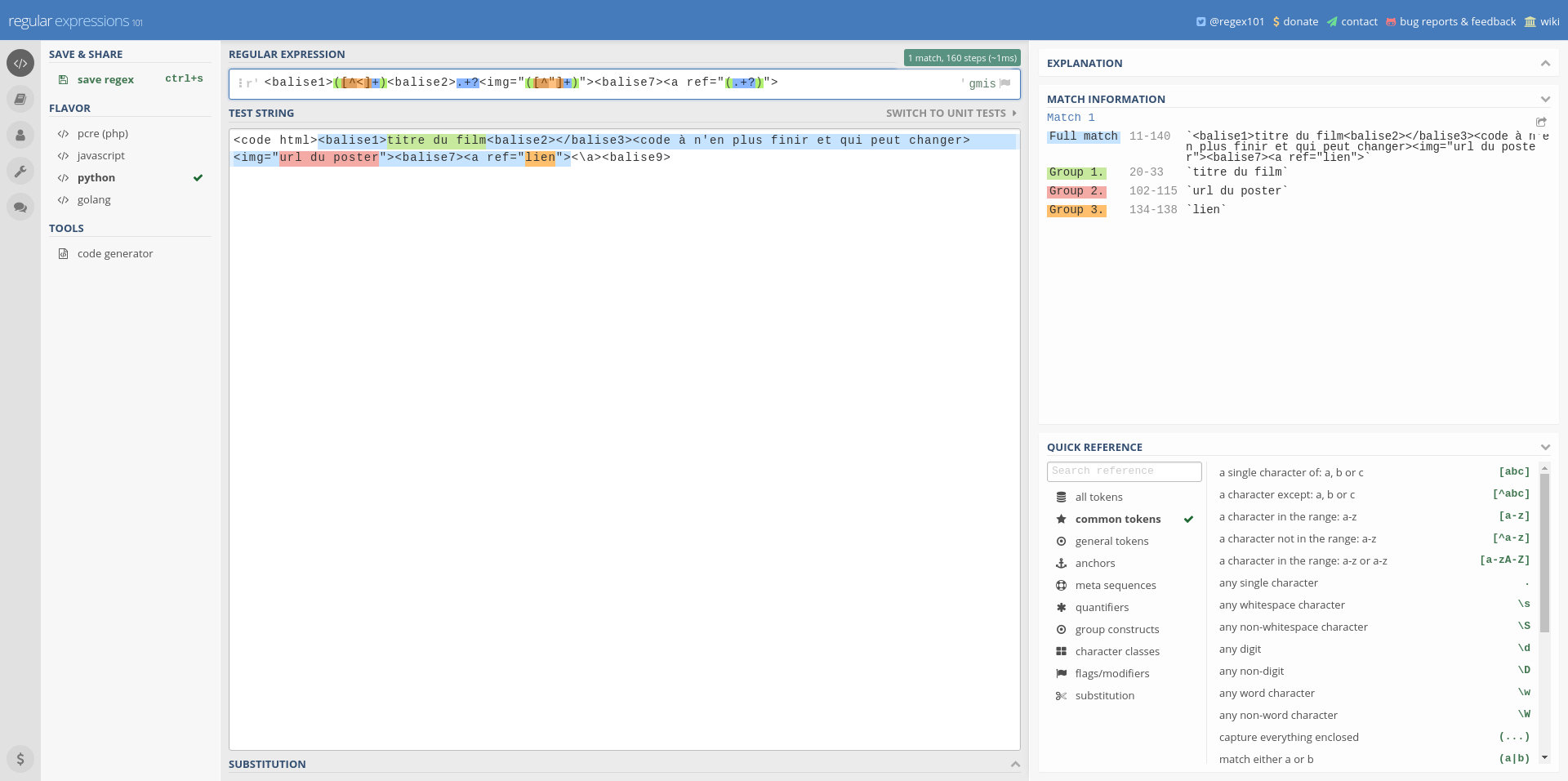The width and height of the screenshot is (1568, 781).
Task: Click the donate link
Action: [x=1295, y=21]
